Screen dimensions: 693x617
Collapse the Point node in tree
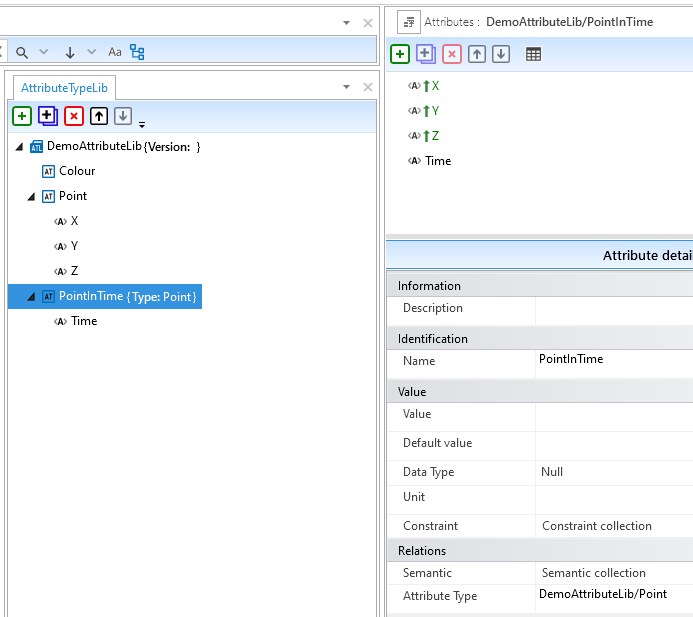(x=32, y=197)
